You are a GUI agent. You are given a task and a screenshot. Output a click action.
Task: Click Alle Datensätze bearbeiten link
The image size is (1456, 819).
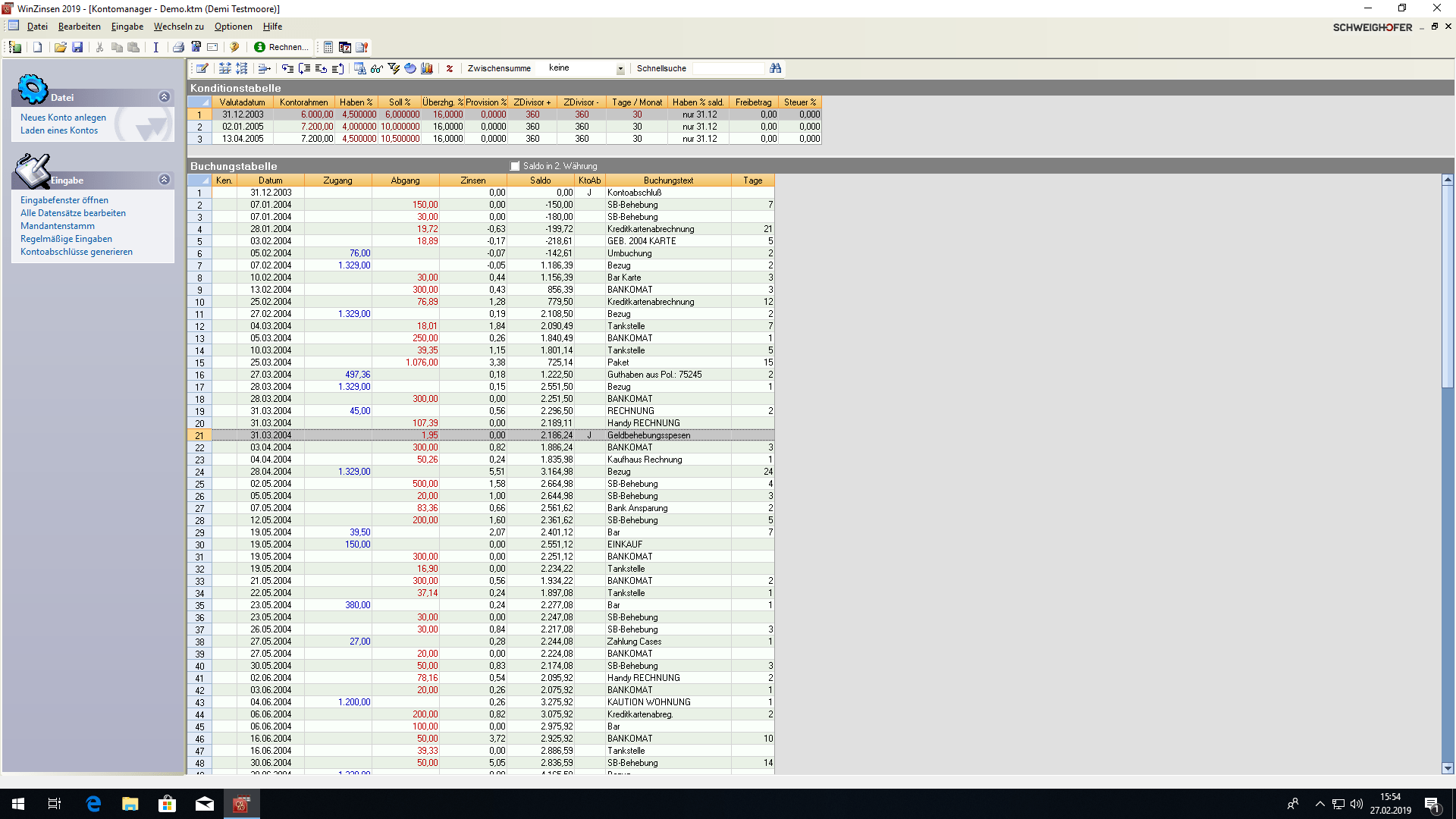tap(73, 213)
